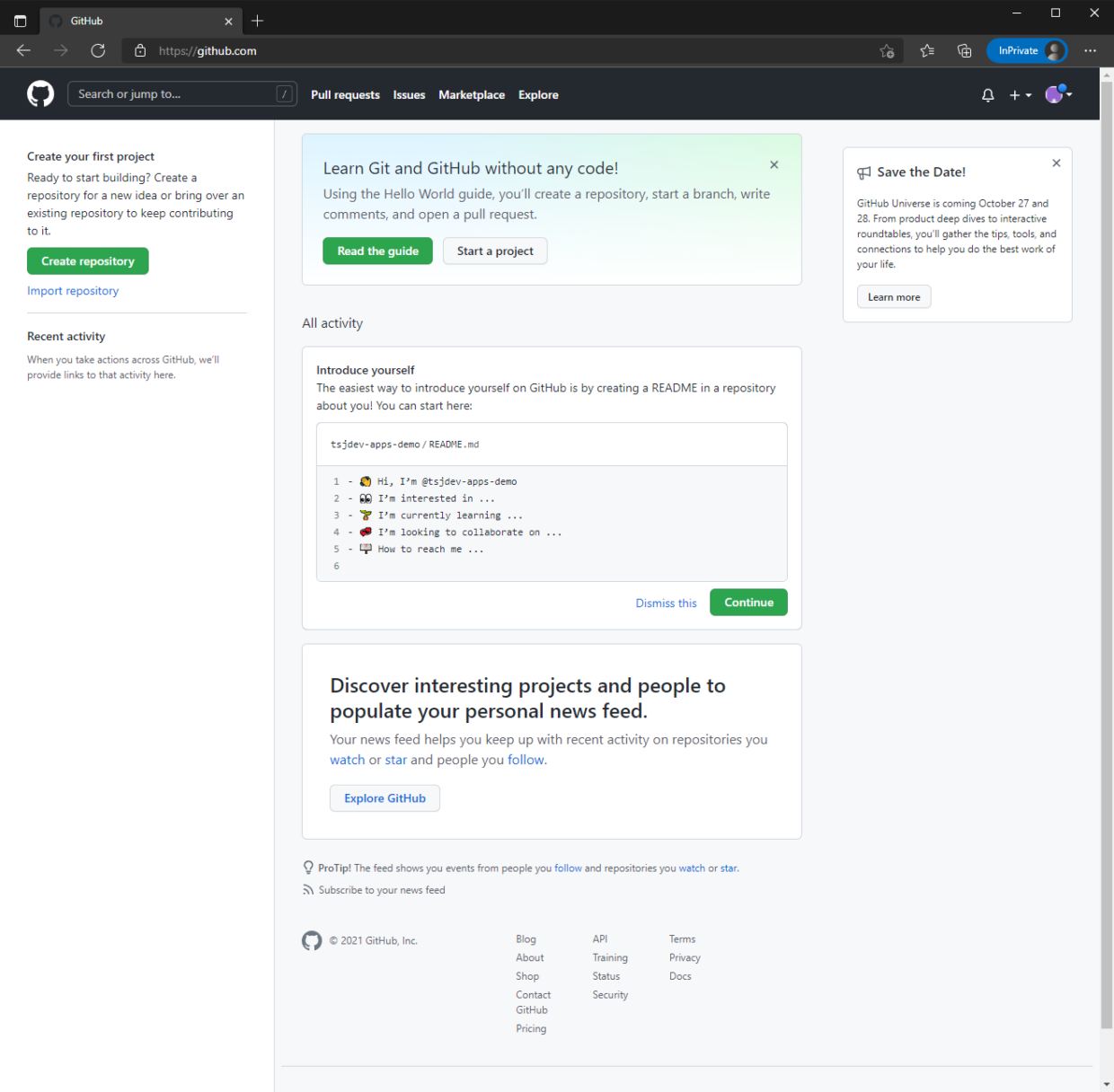This screenshot has width=1114, height=1092.
Task: Open the Pull requests navigation item
Action: [345, 94]
